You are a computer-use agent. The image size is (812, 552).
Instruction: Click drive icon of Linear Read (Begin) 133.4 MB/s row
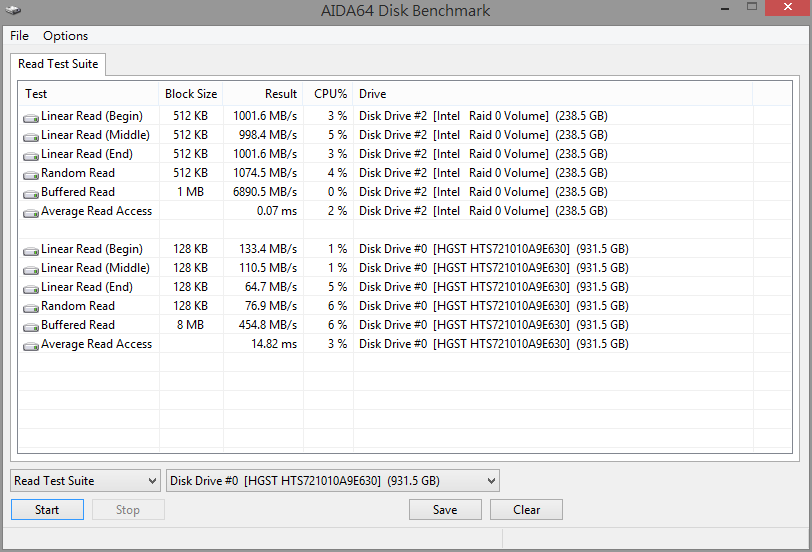point(31,251)
